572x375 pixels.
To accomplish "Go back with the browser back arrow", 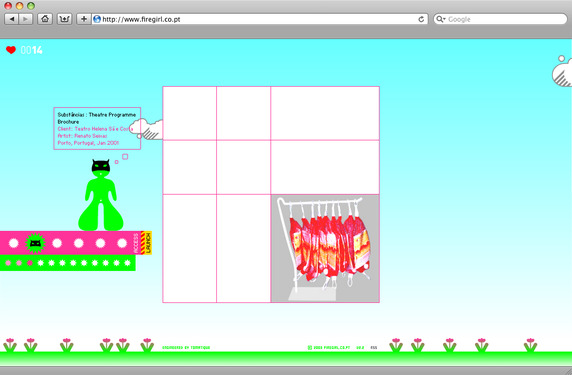I will 12,19.
